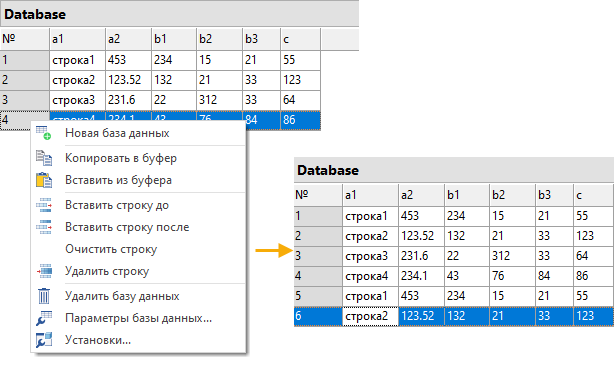The width and height of the screenshot is (616, 392).
Task: Select row header 1 in the four-row table
Action: pos(25,60)
